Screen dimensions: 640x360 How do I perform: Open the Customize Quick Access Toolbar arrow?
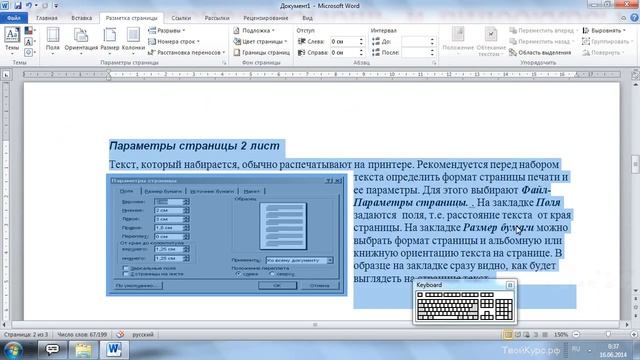pyautogui.click(x=56, y=6)
